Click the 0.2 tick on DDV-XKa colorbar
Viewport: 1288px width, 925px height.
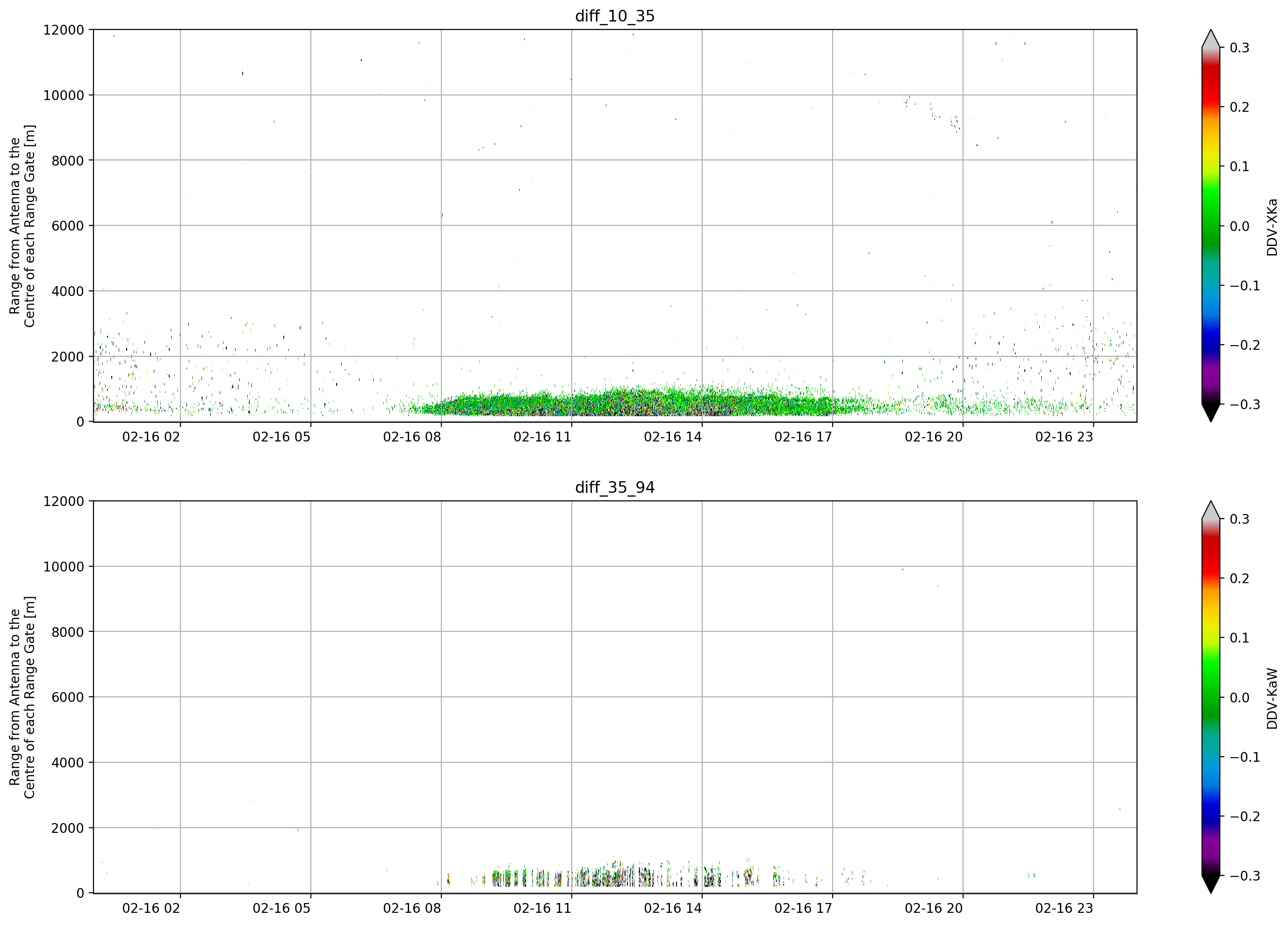pyautogui.click(x=1240, y=108)
